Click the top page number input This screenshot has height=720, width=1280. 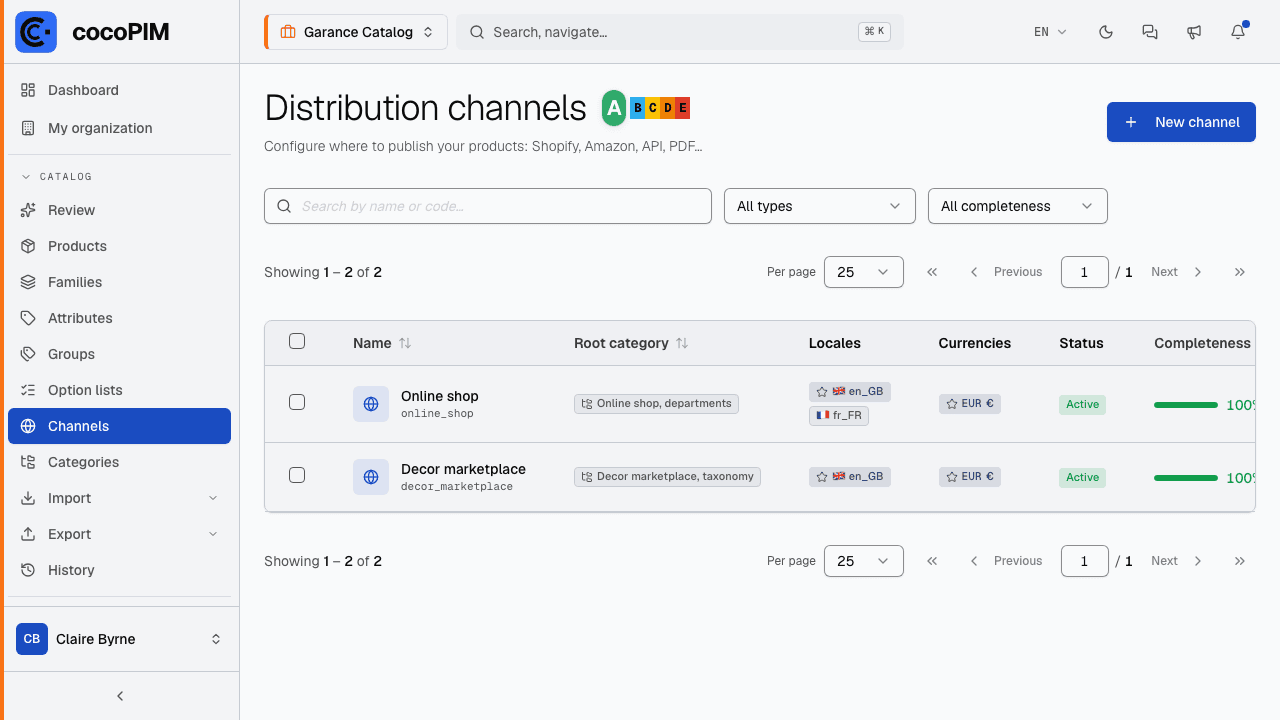coord(1084,272)
